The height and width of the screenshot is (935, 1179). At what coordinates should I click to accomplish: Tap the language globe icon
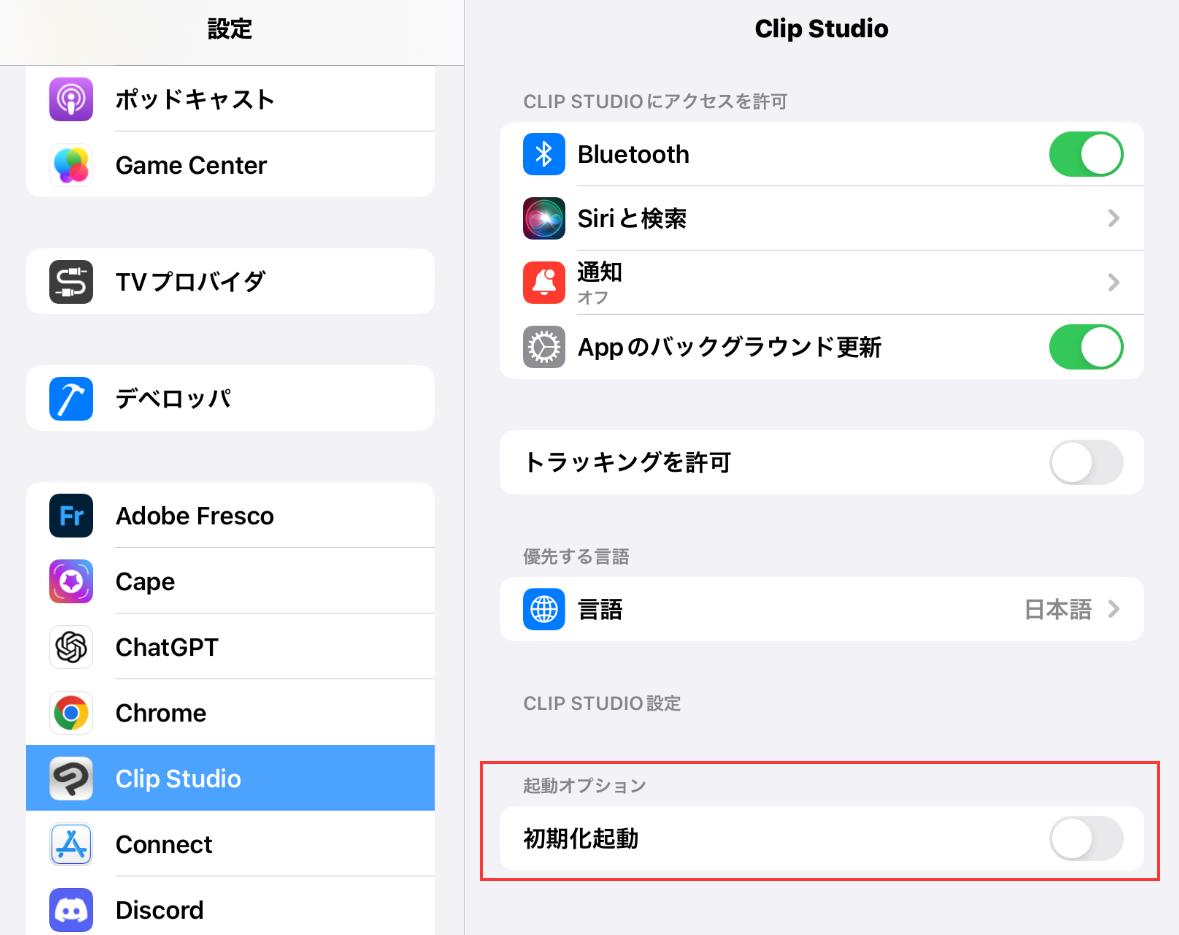(x=544, y=609)
